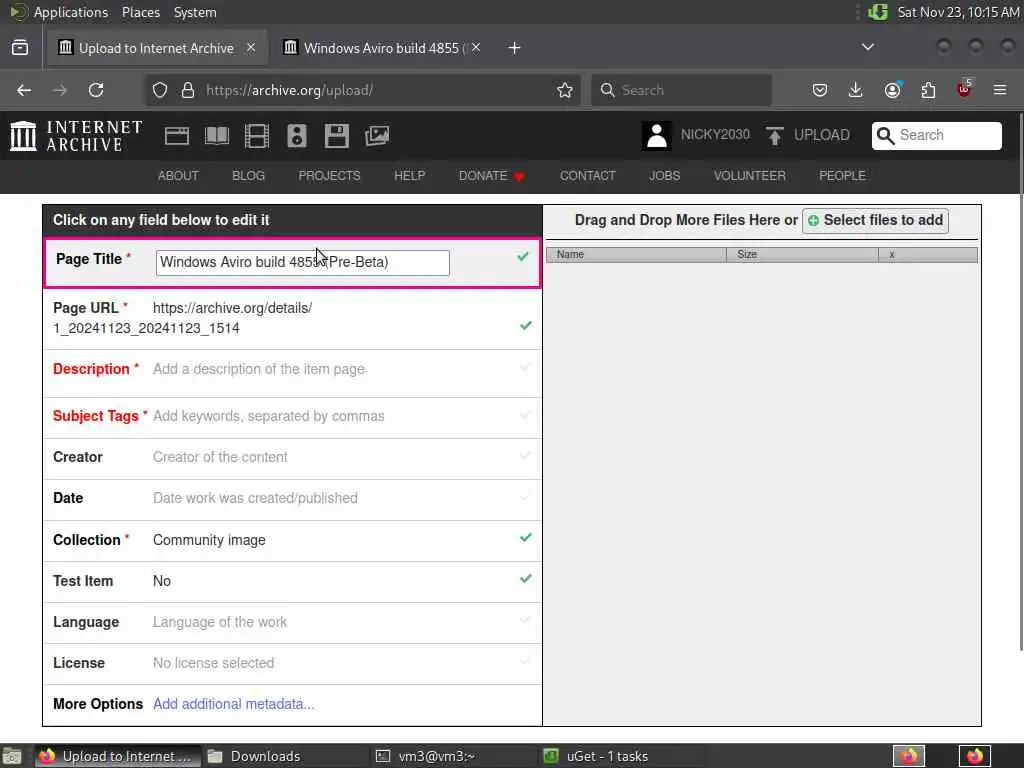Click the Size column header in file list
The image size is (1024, 768).
pyautogui.click(x=802, y=255)
